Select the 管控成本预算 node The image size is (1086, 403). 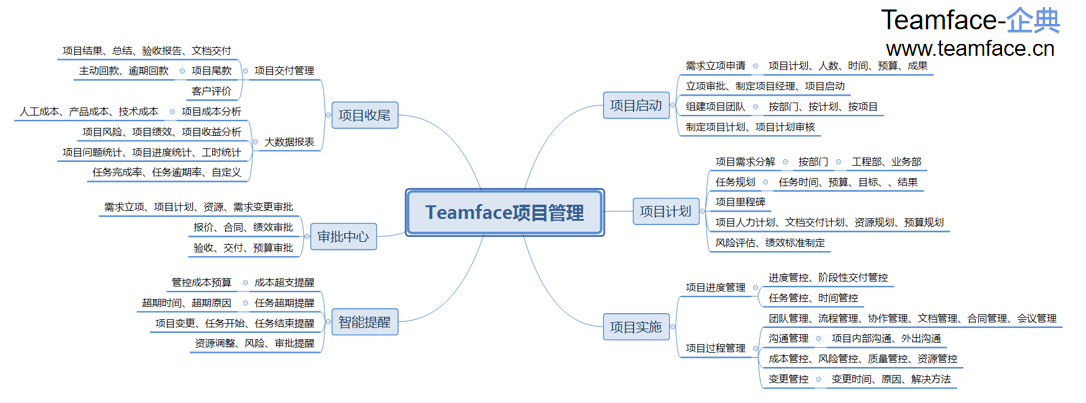(x=202, y=283)
